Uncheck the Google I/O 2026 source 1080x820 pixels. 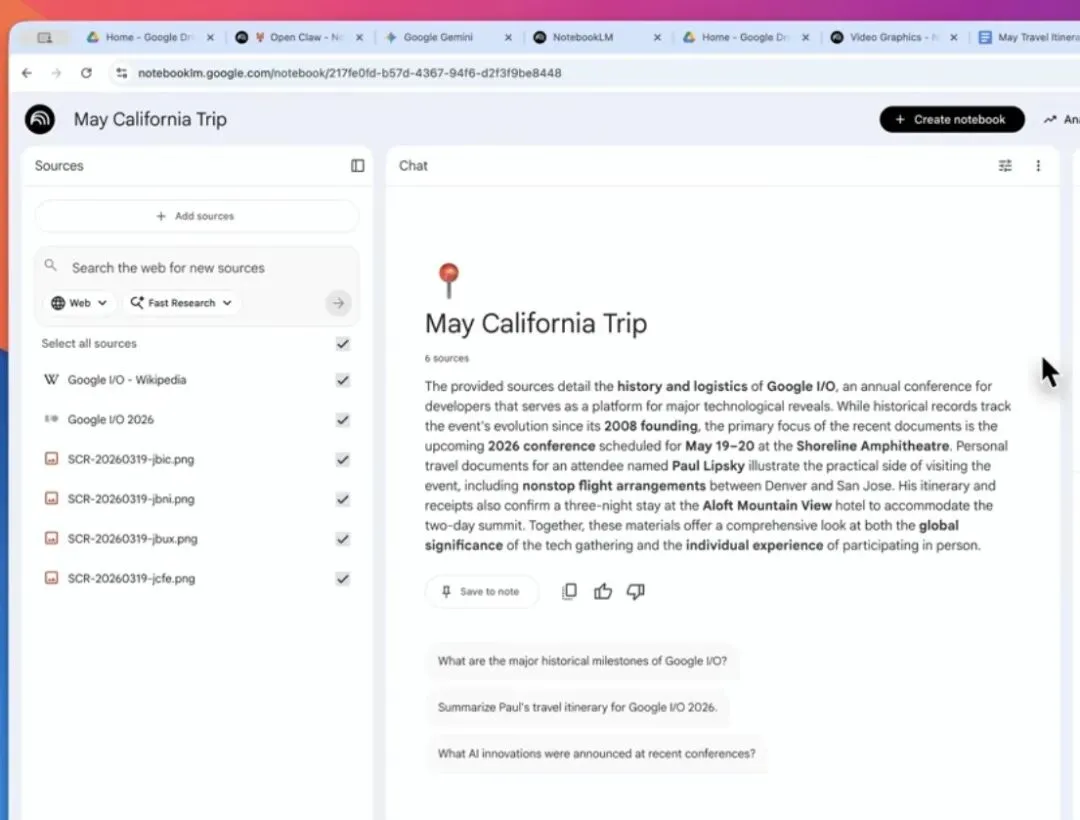pos(342,420)
